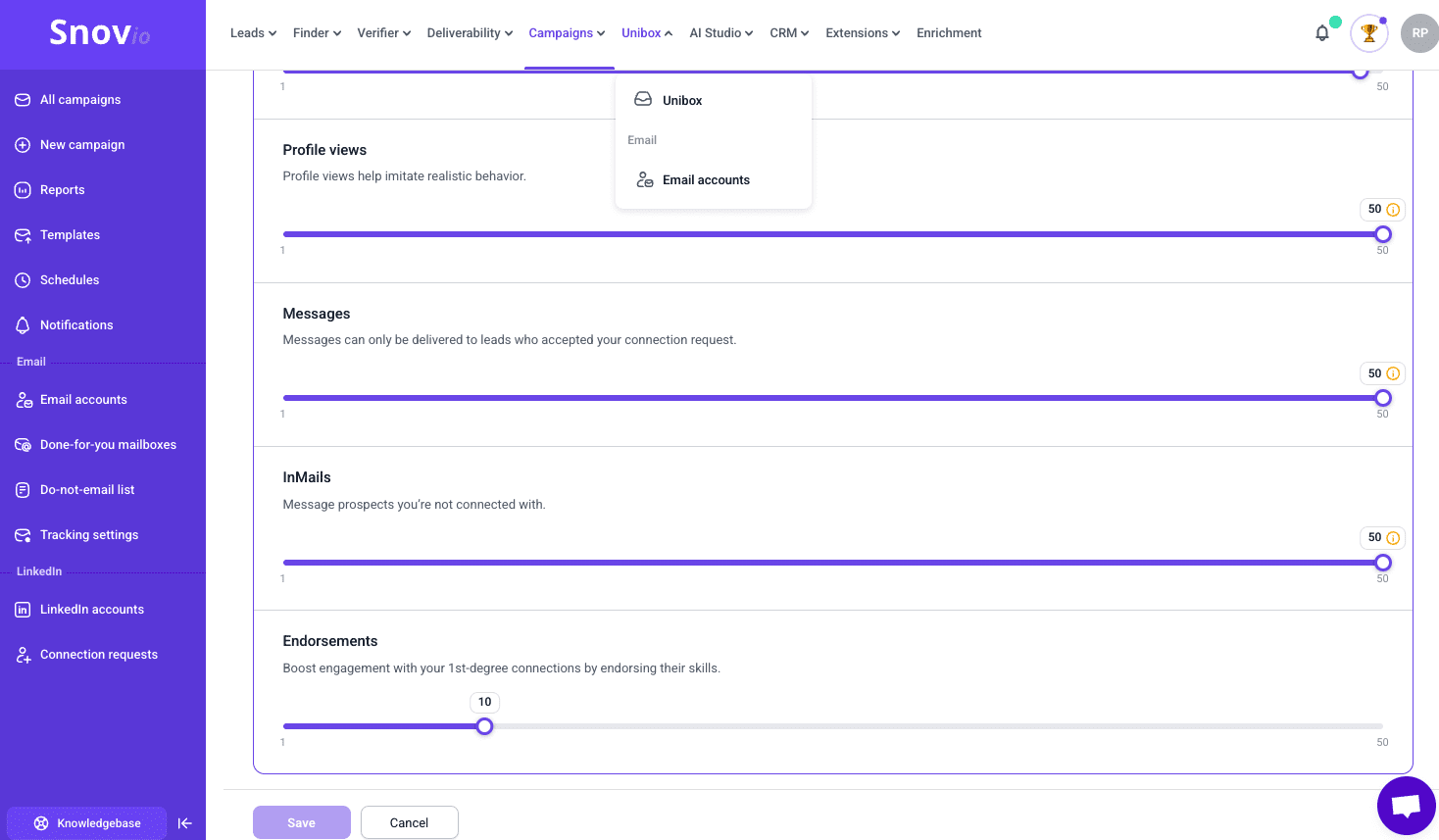Click the Cancel button
The image size is (1439, 840).
[x=409, y=823]
